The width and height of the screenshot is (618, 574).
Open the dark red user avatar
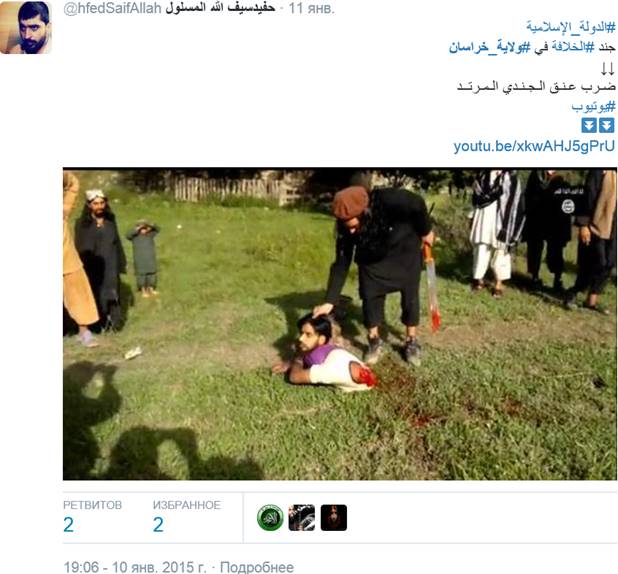click(334, 518)
